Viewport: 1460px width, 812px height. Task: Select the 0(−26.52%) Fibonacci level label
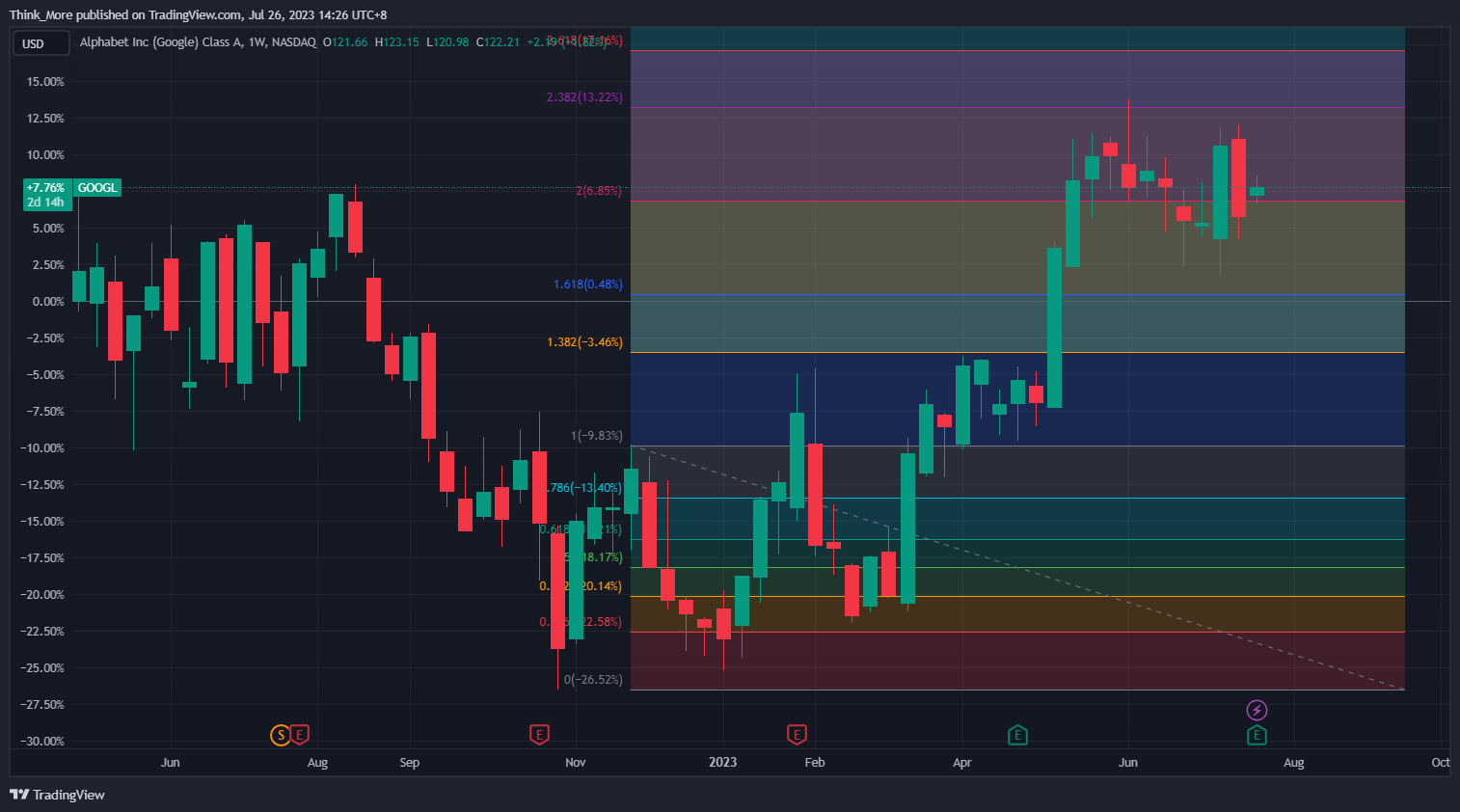[593, 680]
